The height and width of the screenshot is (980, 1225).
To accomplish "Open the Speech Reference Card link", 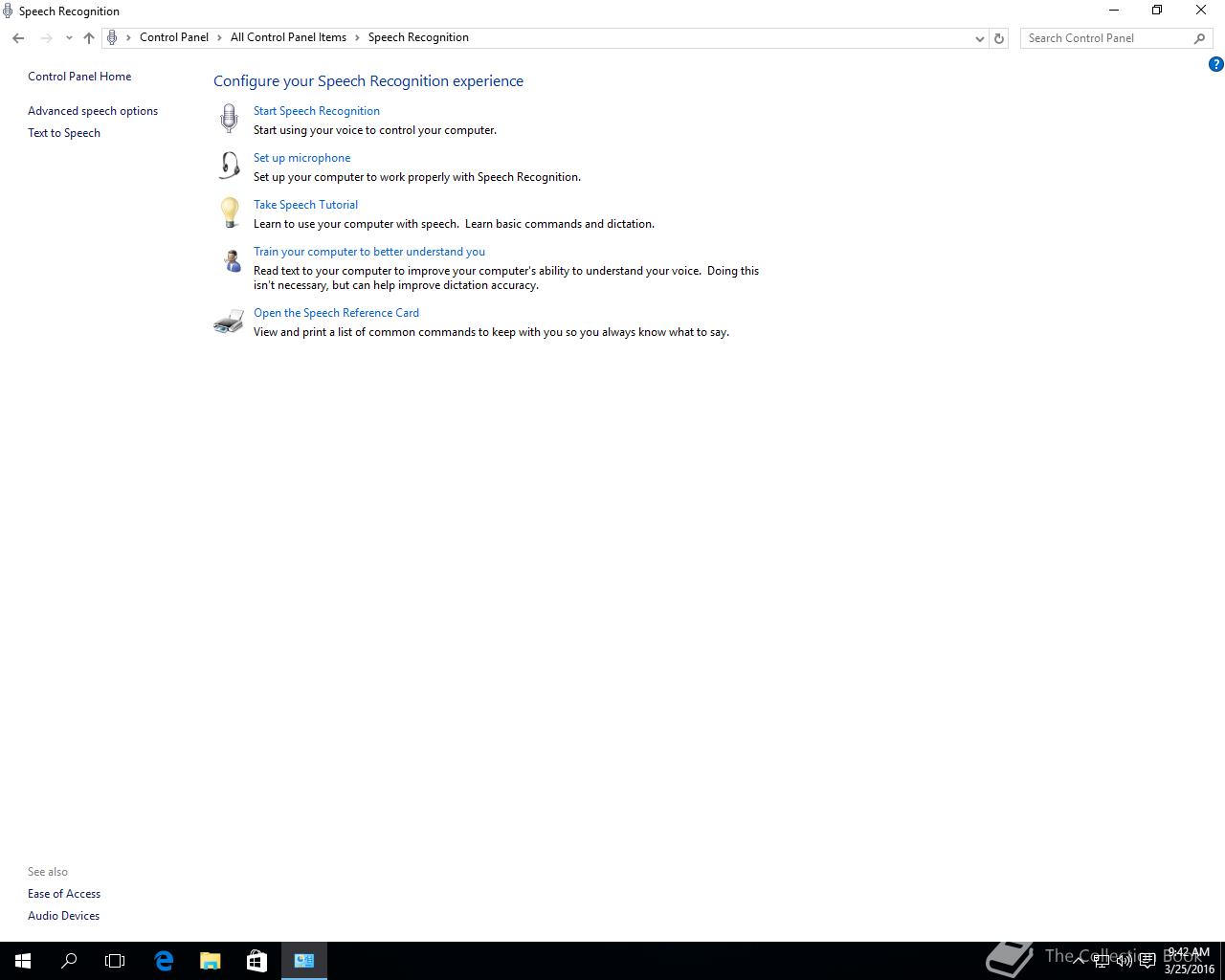I will tap(337, 313).
